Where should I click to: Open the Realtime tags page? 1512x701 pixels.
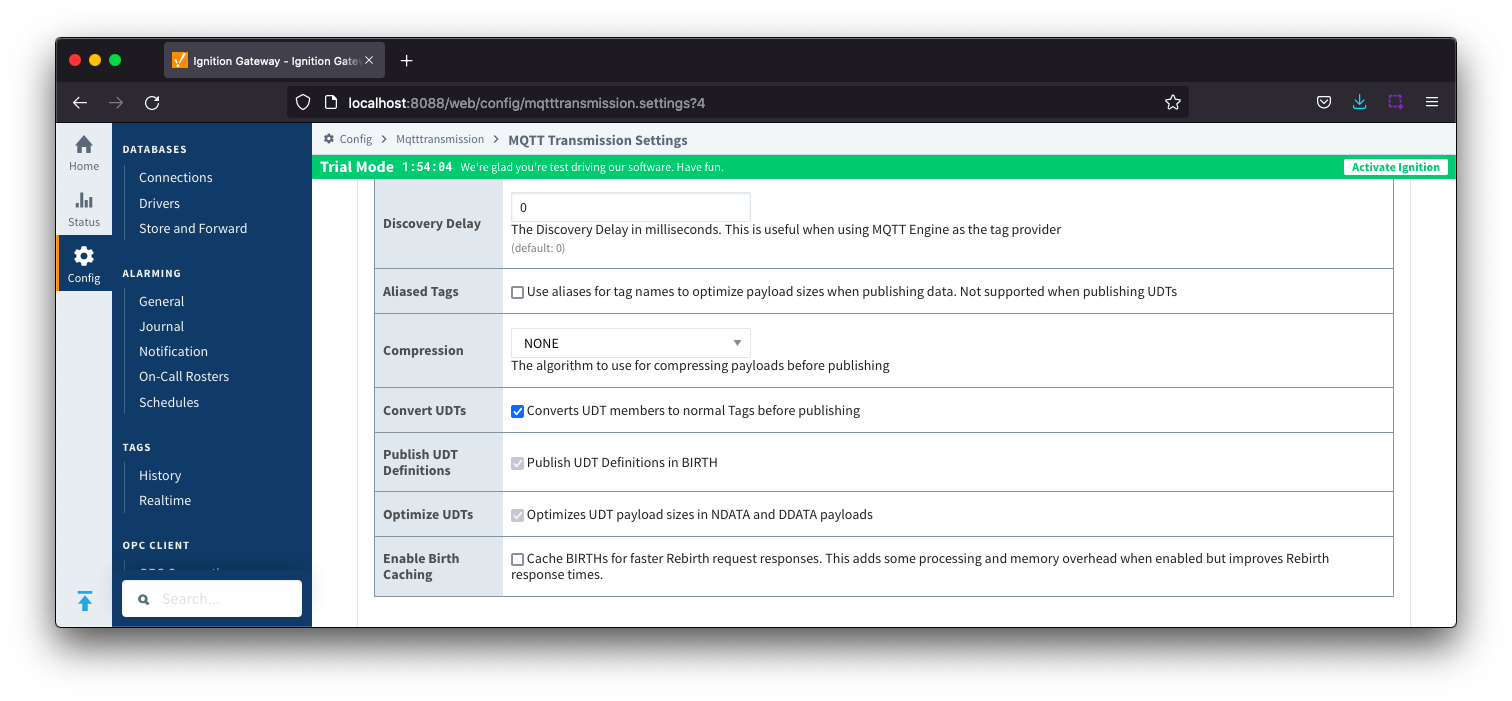(x=165, y=500)
